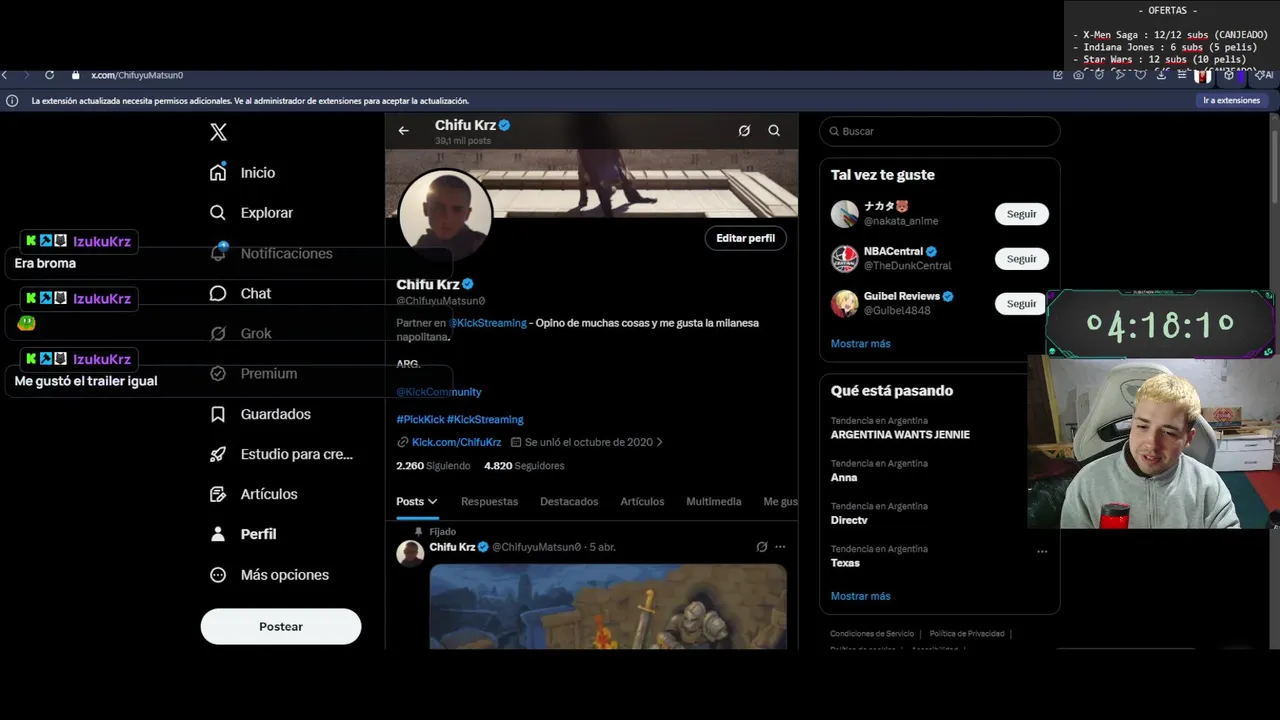Screen dimensions: 1280x720
Task: Open the profile avatar picture
Action: point(445,215)
